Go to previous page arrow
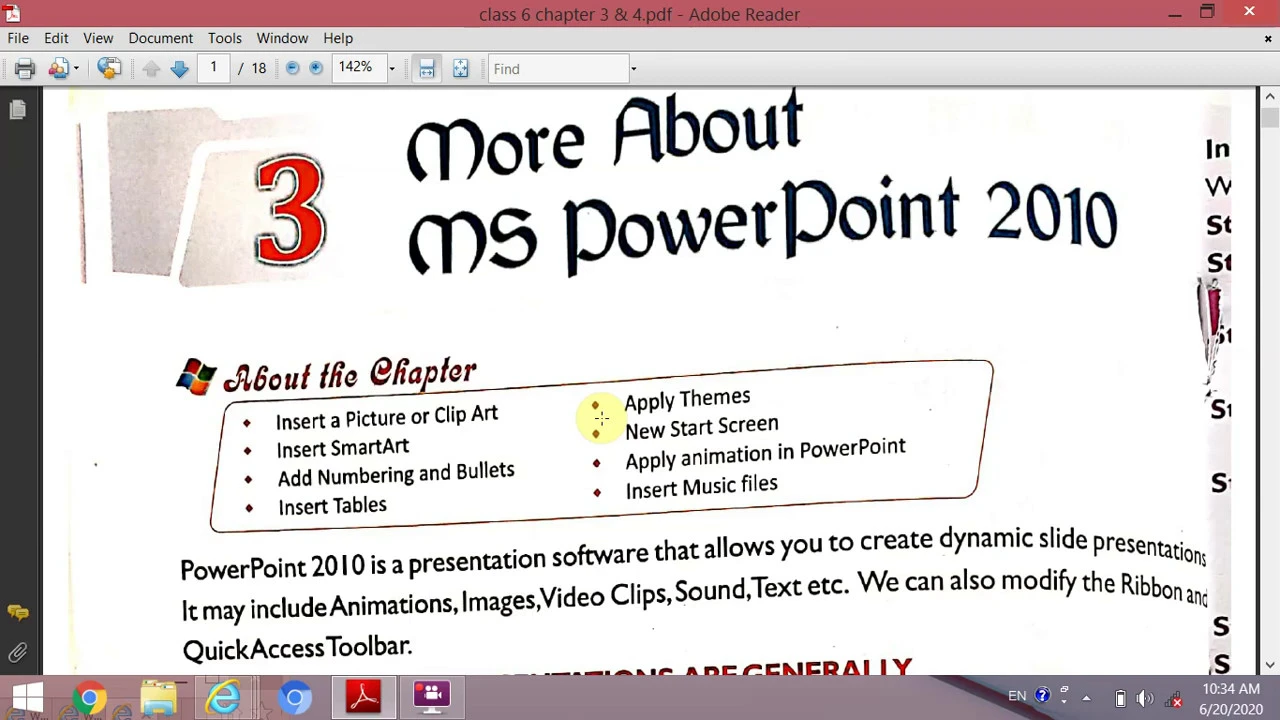Image resolution: width=1280 pixels, height=720 pixels. [151, 68]
